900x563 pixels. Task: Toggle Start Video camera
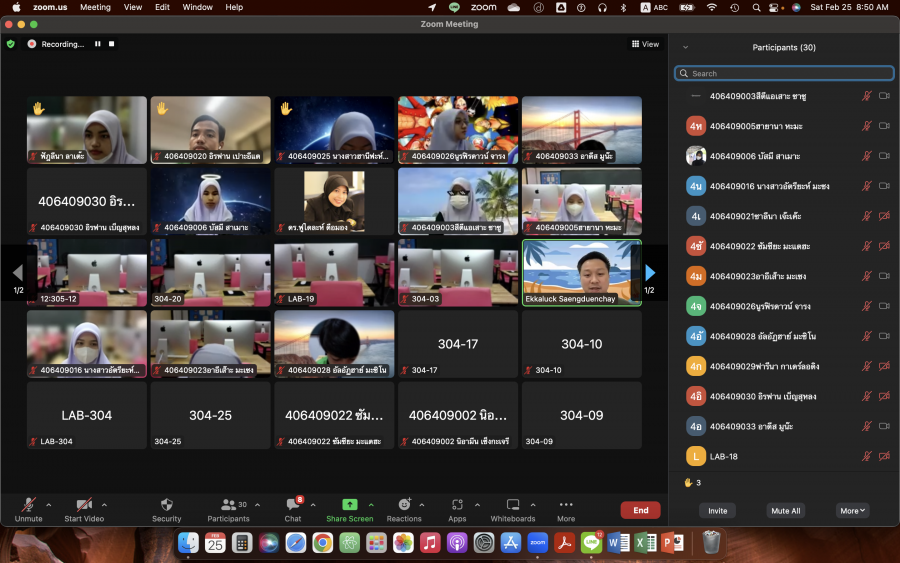point(84,505)
